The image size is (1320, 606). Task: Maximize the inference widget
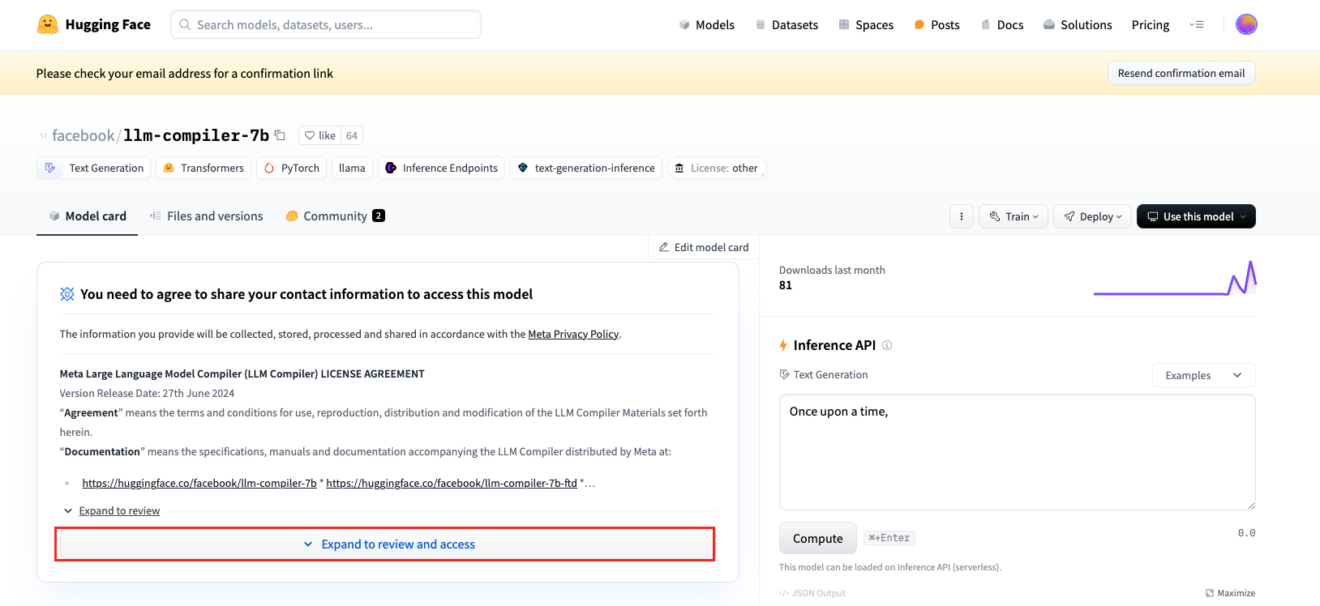click(x=1230, y=593)
